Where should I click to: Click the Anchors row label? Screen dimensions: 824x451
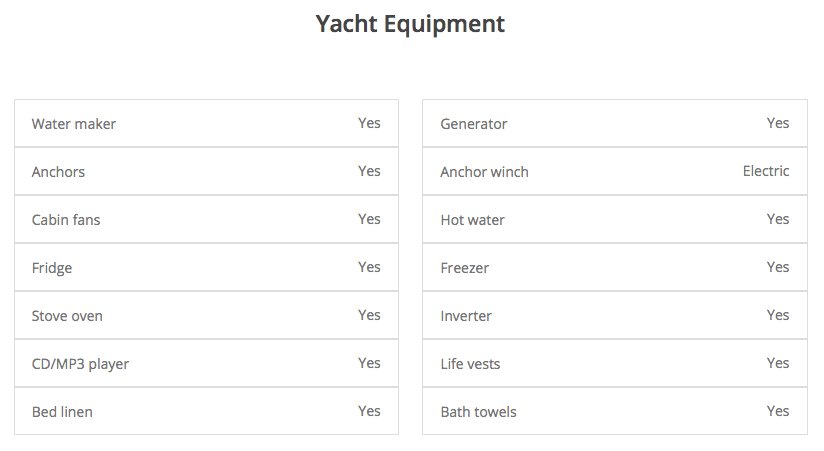(58, 172)
